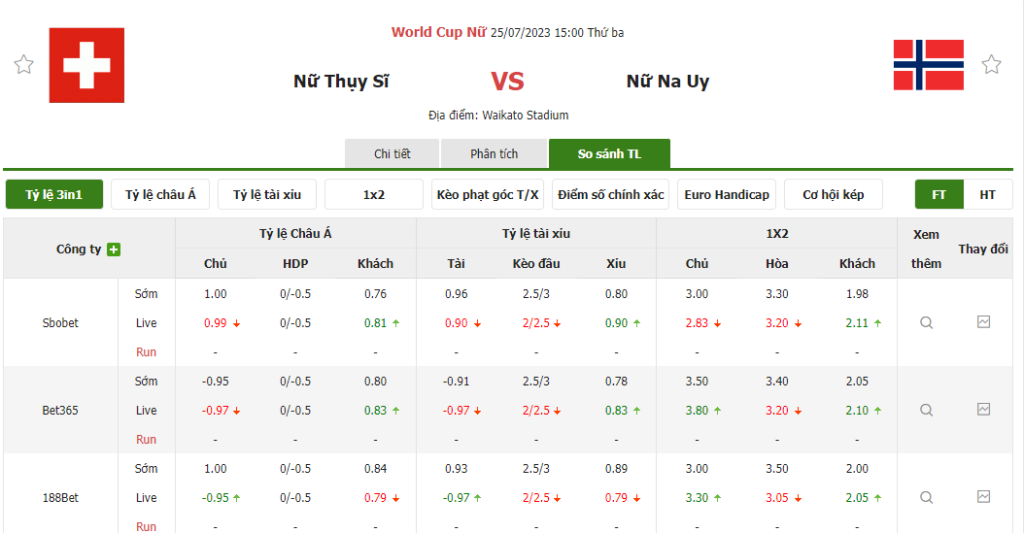The height and width of the screenshot is (533, 1024).
Task: Switch to HT half-time odds
Action: [x=987, y=195]
